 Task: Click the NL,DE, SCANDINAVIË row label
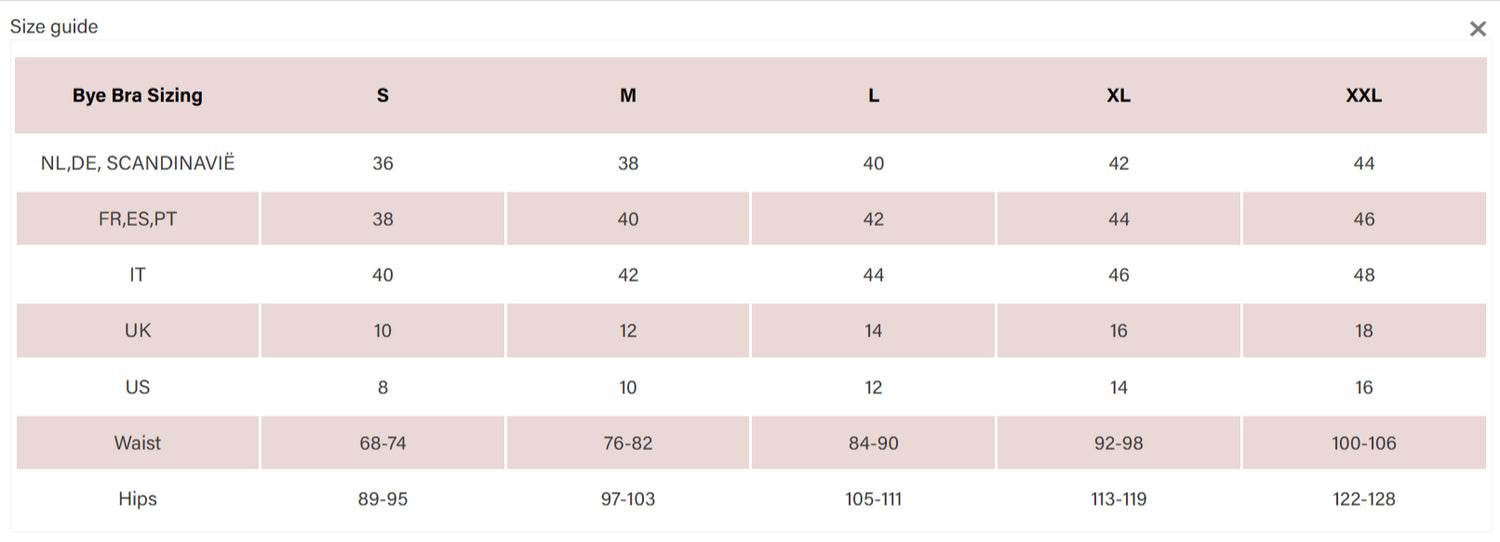click(x=137, y=163)
